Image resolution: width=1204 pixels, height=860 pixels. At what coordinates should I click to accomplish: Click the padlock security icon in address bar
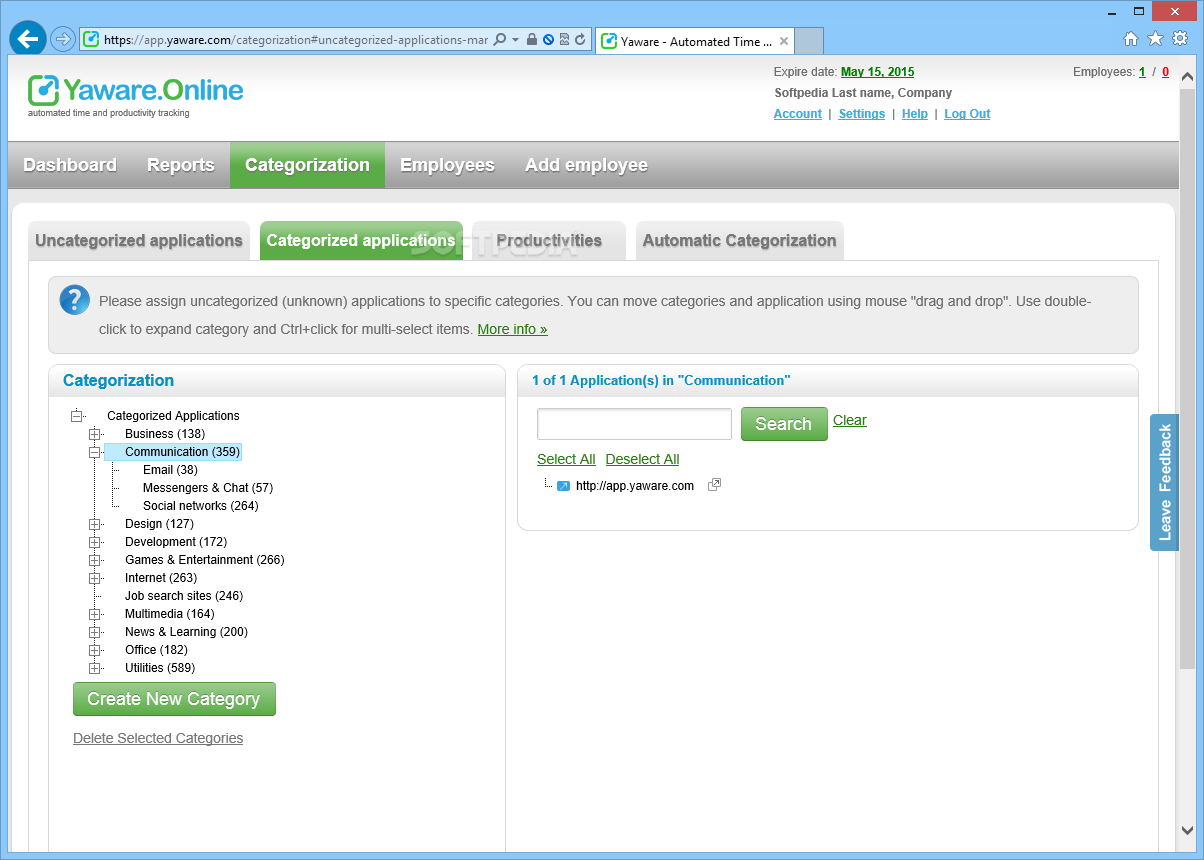(532, 40)
